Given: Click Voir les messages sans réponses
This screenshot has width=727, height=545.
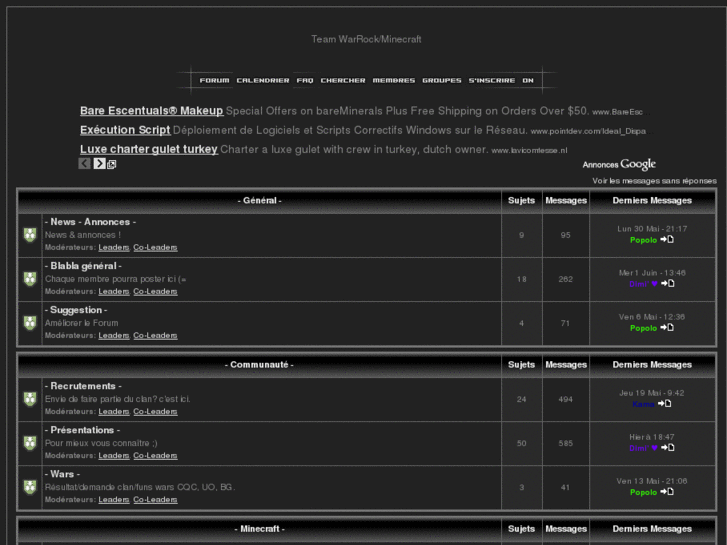Looking at the screenshot, I should [x=654, y=181].
